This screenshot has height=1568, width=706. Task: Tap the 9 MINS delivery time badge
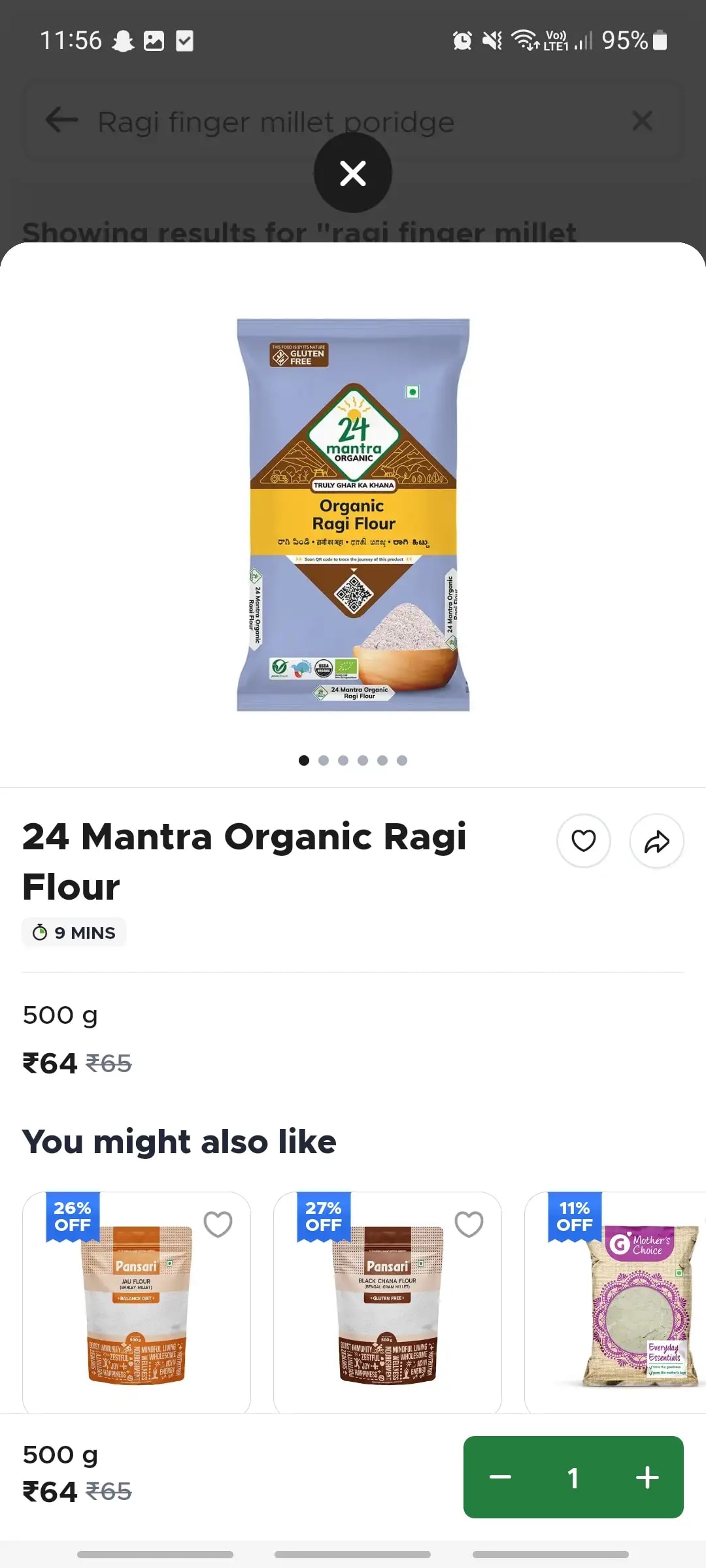tap(75, 932)
